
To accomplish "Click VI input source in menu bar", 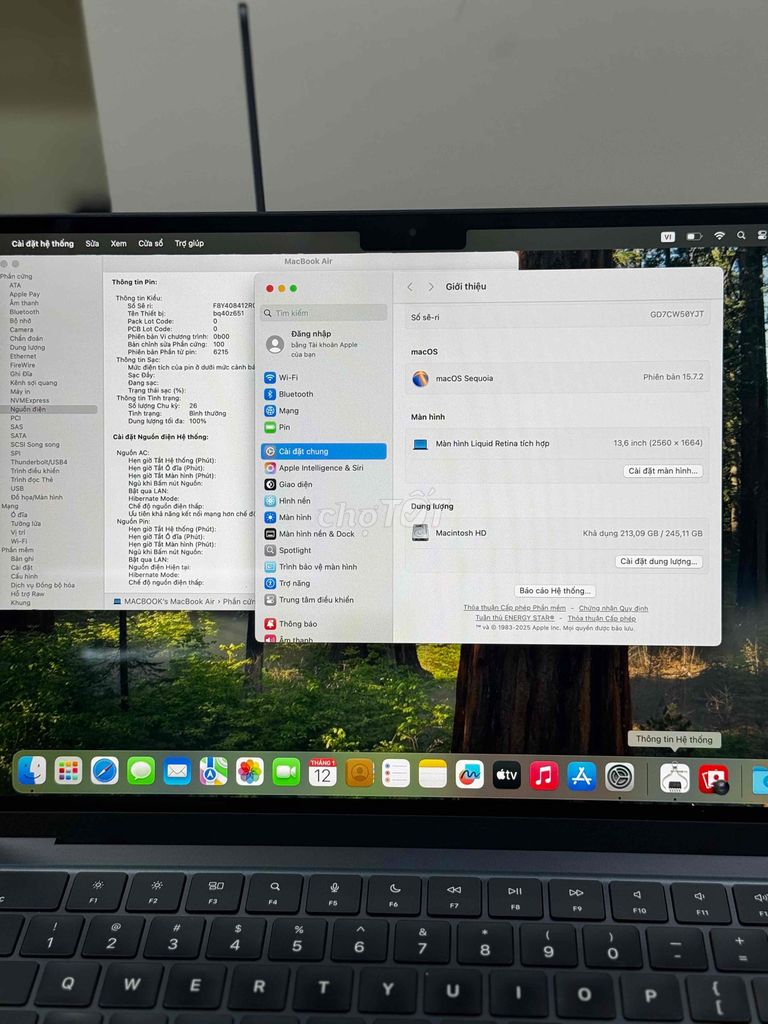I will [667, 237].
